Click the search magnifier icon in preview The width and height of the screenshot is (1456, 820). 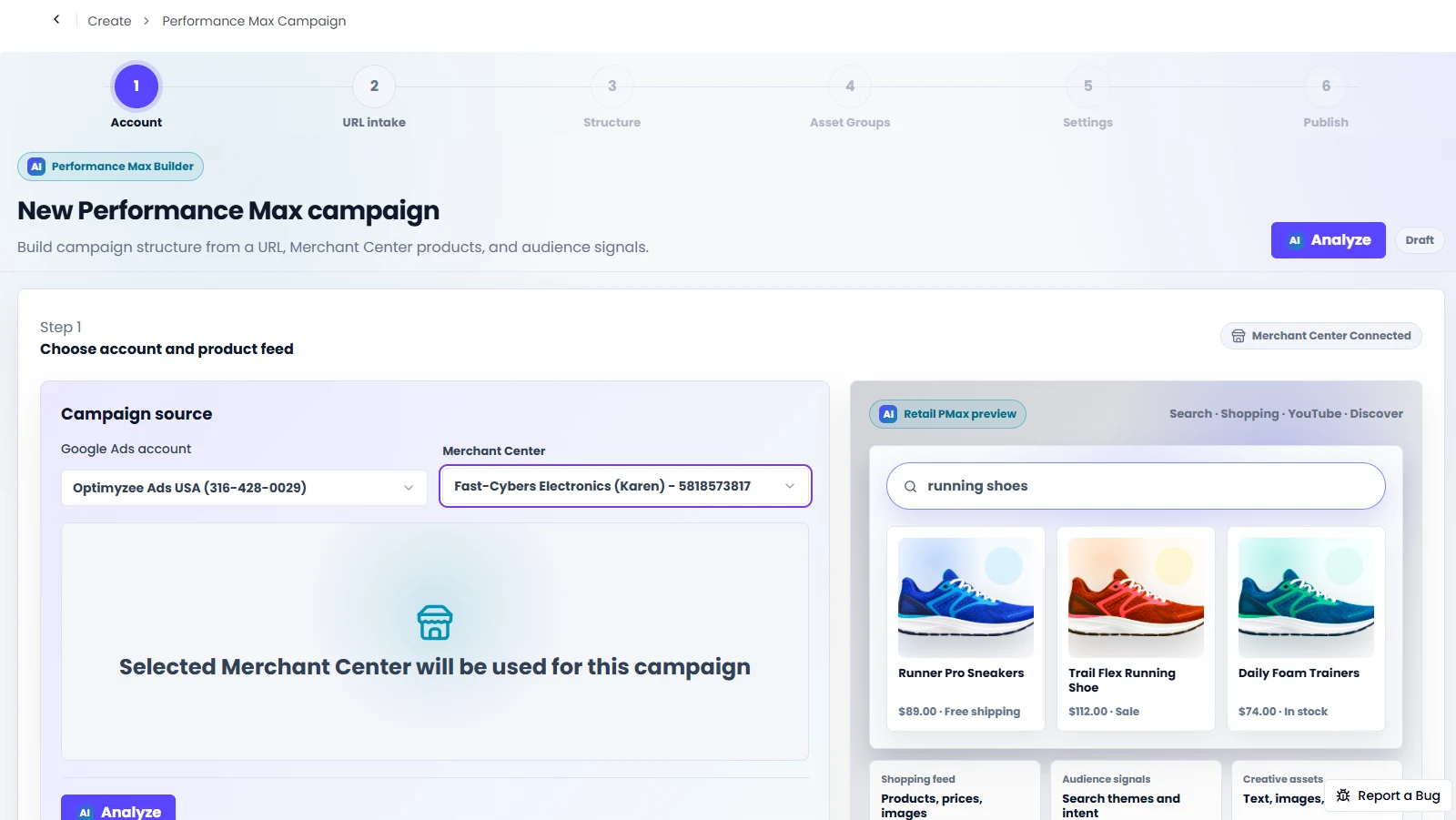coord(910,487)
